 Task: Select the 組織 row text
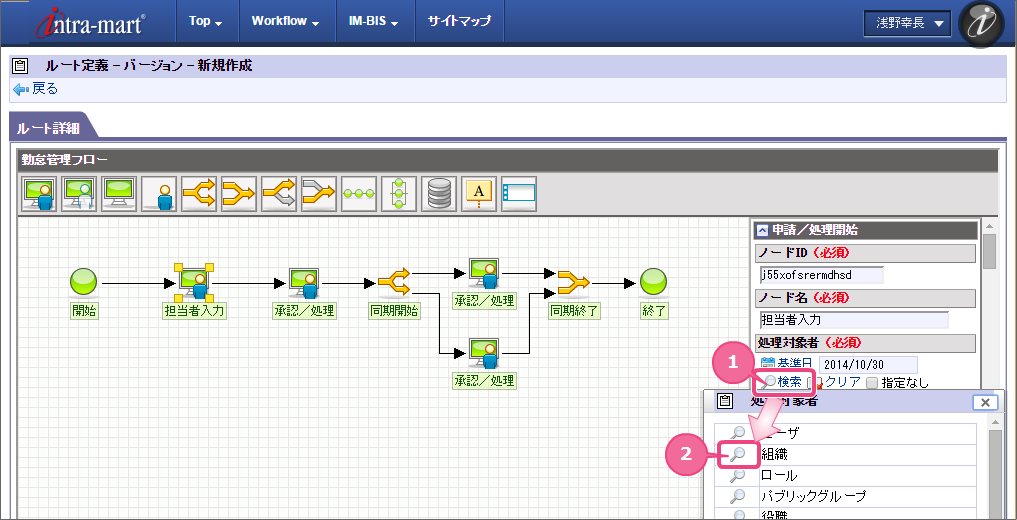coord(774,455)
